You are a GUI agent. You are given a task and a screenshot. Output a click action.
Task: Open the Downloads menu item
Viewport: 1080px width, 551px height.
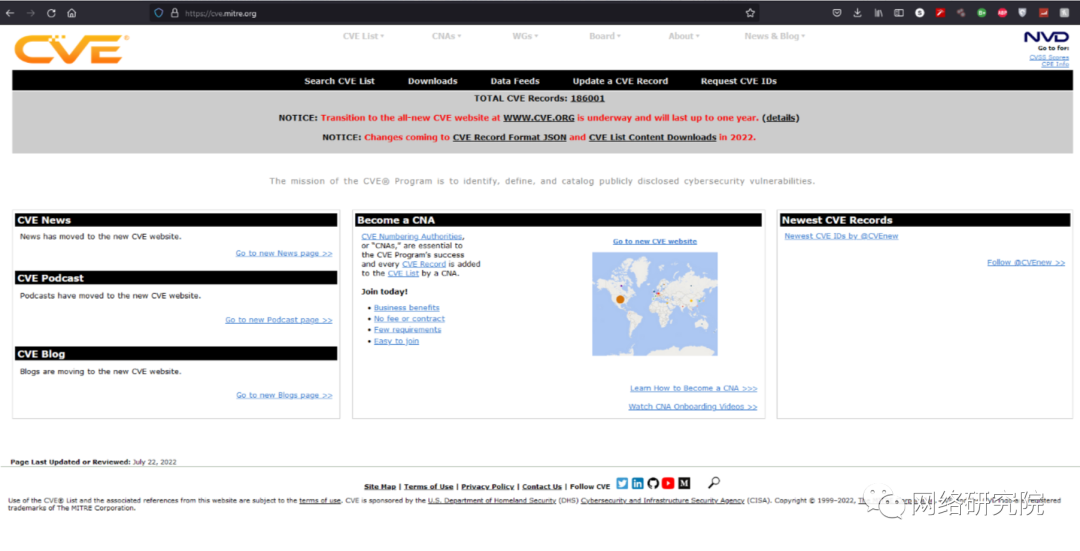[433, 81]
